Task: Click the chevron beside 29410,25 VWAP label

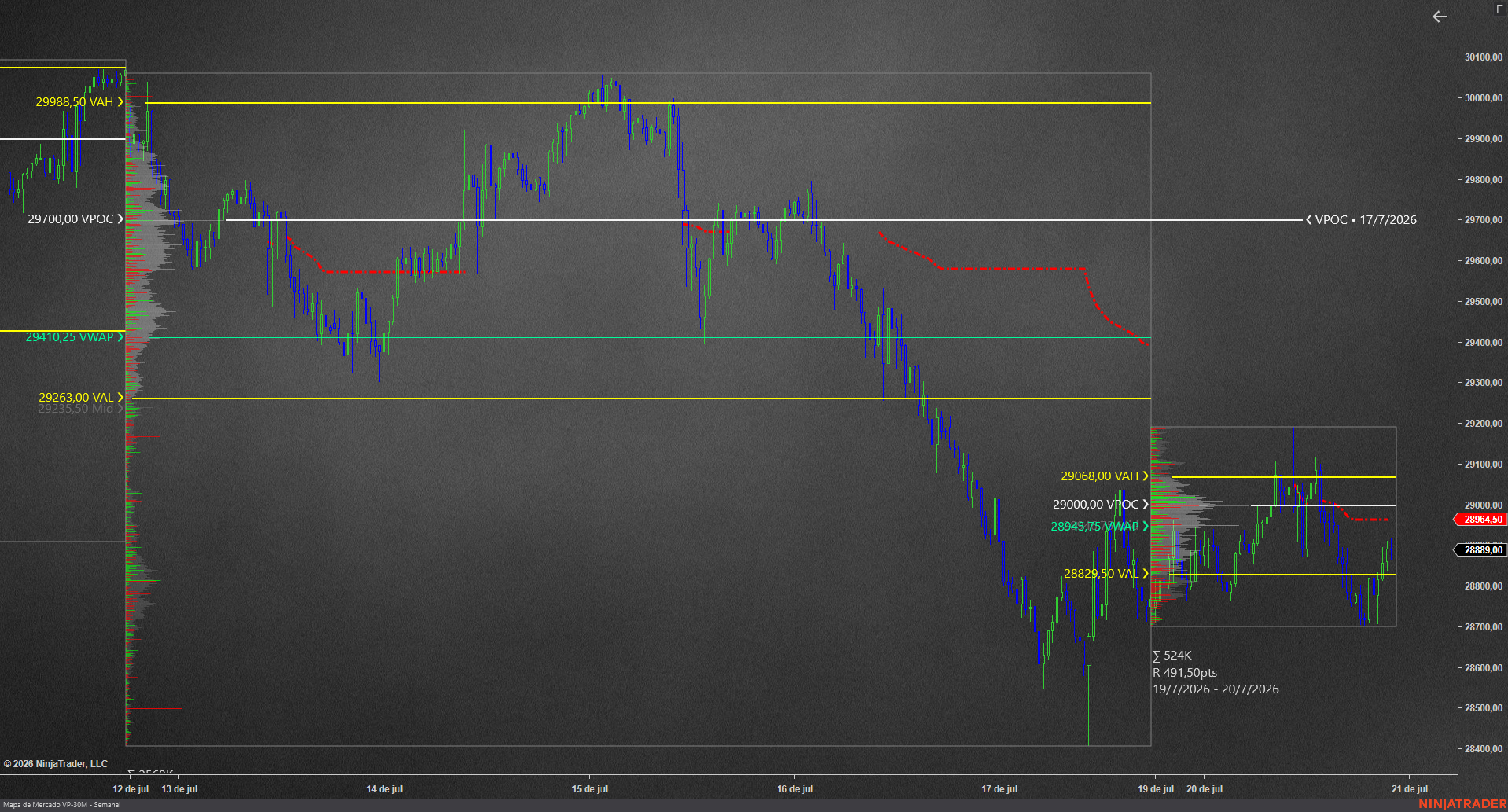Action: tap(120, 337)
